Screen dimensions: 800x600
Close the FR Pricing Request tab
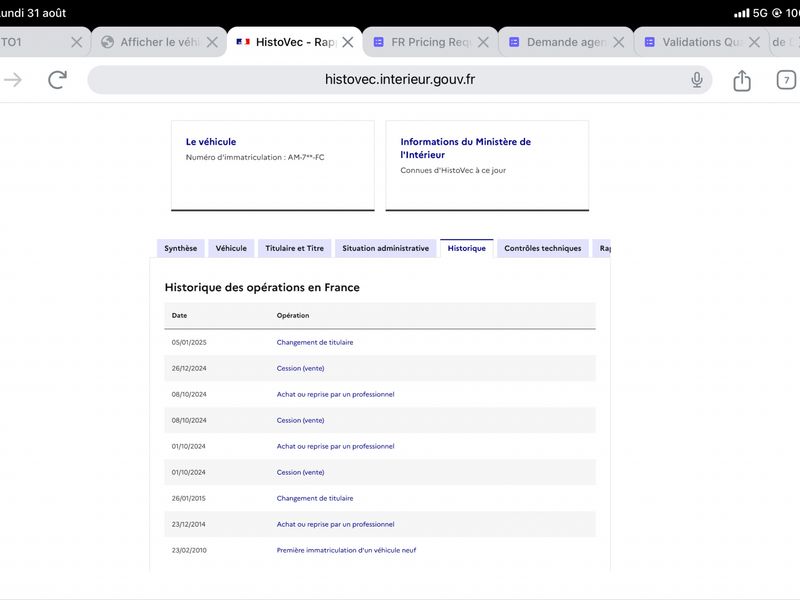(x=483, y=42)
